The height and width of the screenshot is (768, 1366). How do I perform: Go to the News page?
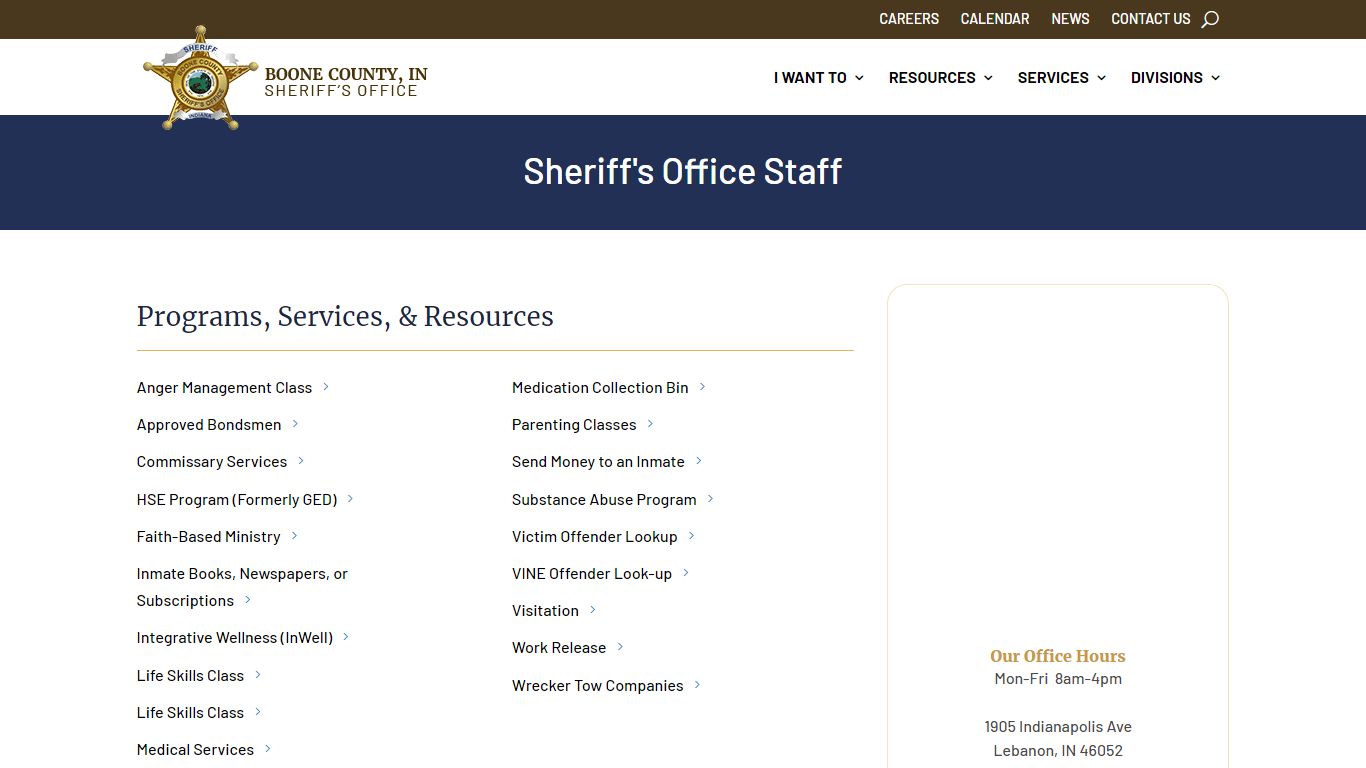[x=1070, y=19]
